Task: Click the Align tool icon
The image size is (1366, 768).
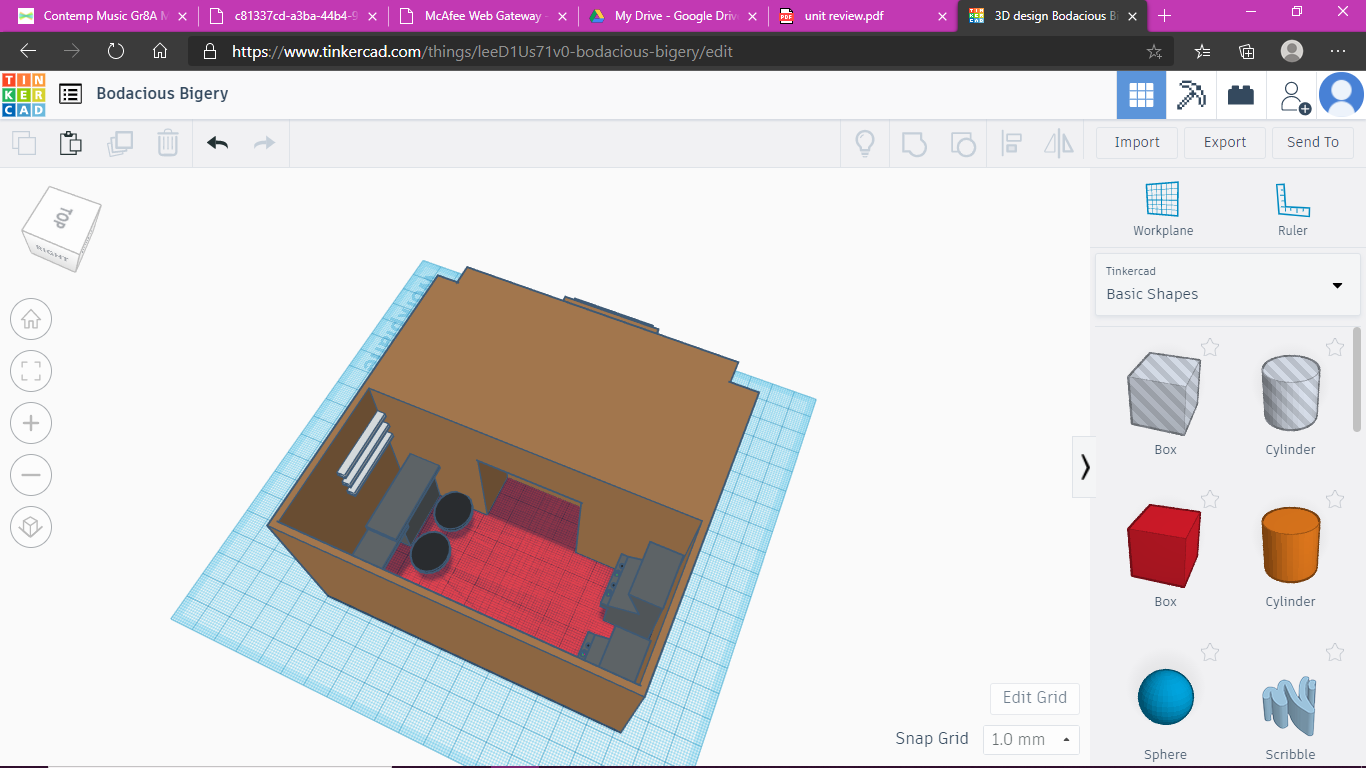Action: coord(1011,143)
